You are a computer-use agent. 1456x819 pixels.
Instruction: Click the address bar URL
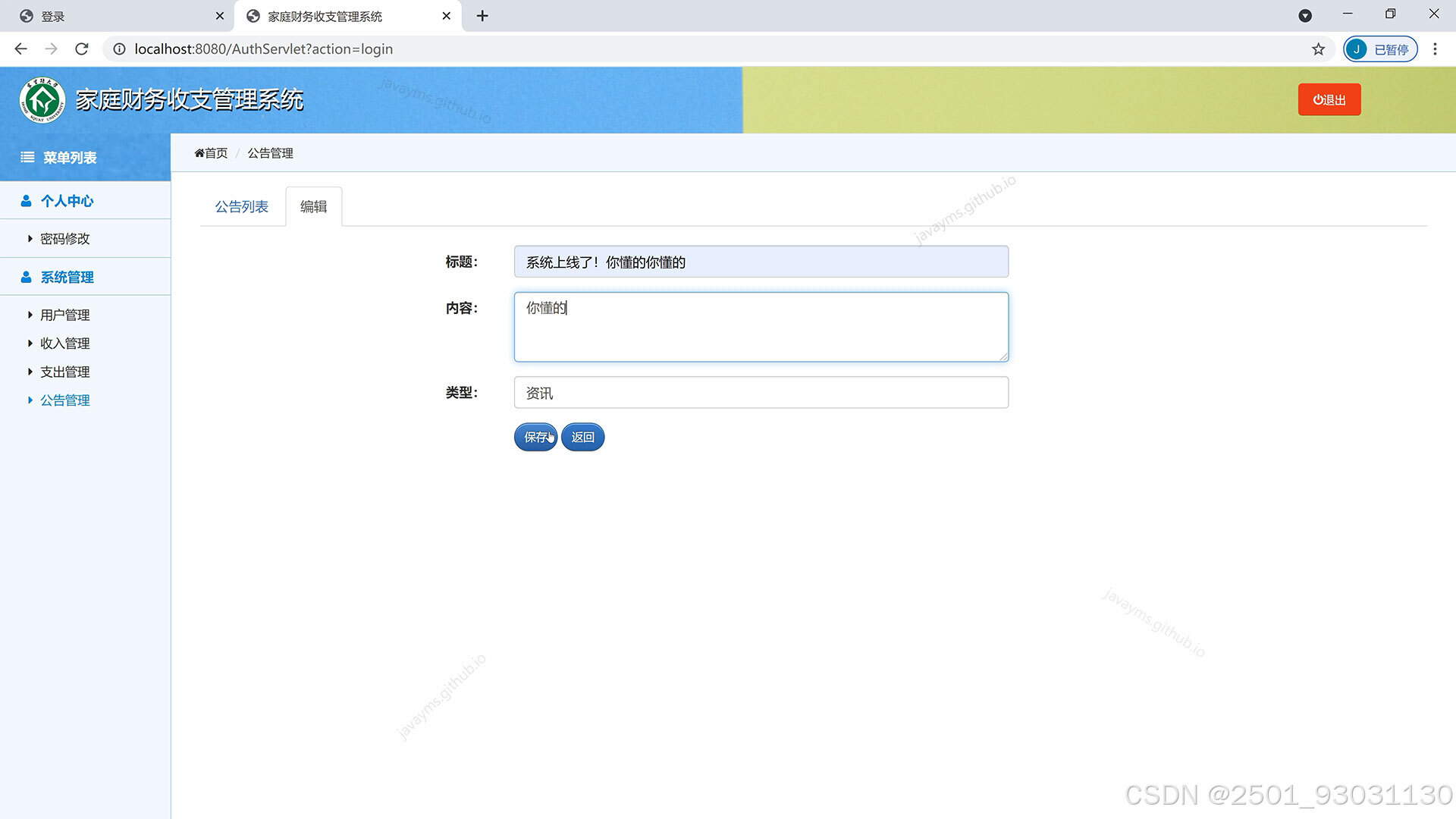point(263,49)
